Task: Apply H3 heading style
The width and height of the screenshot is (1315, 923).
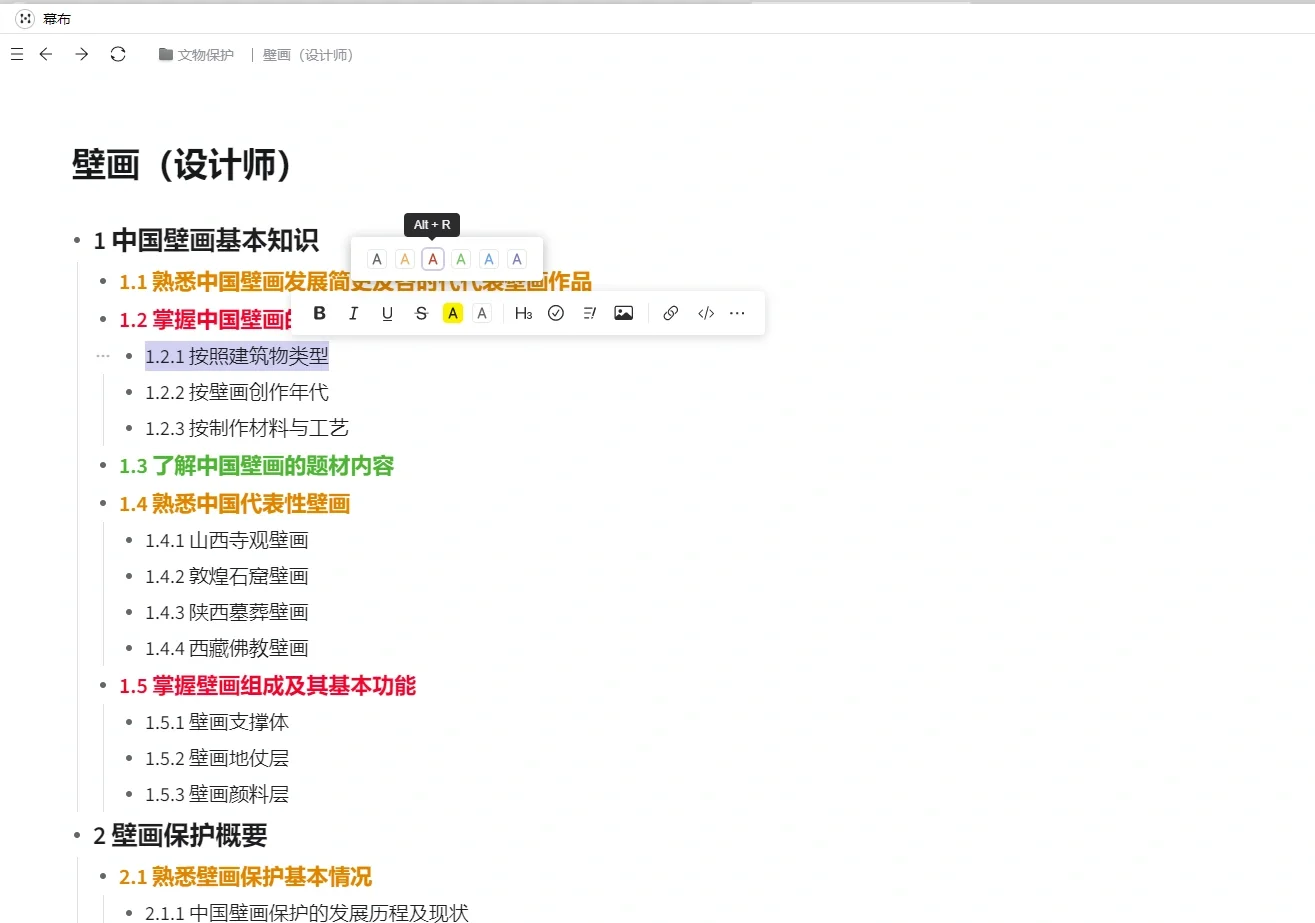Action: pyautogui.click(x=523, y=313)
